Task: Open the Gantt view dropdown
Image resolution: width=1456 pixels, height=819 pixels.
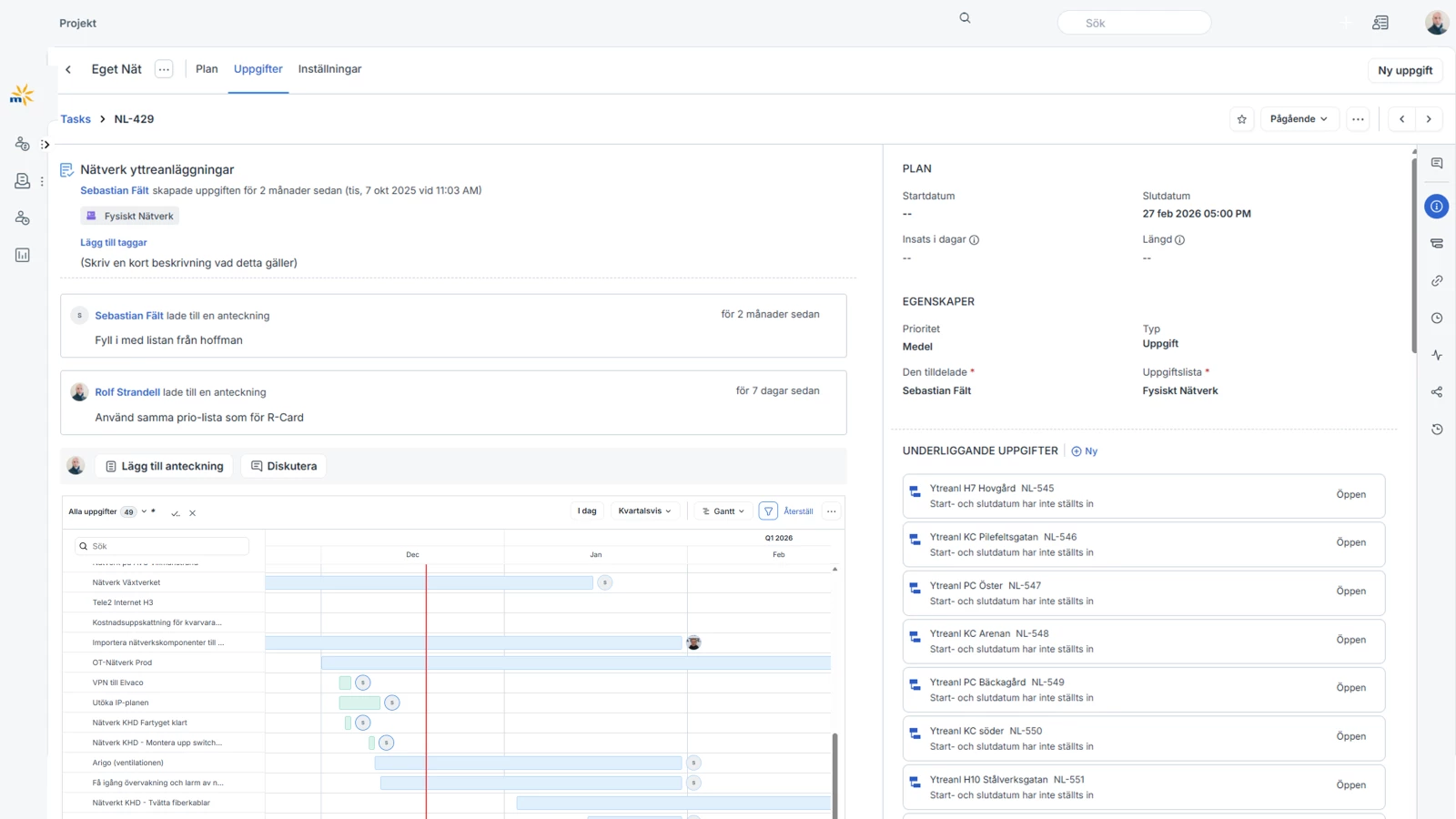Action: coord(723,511)
